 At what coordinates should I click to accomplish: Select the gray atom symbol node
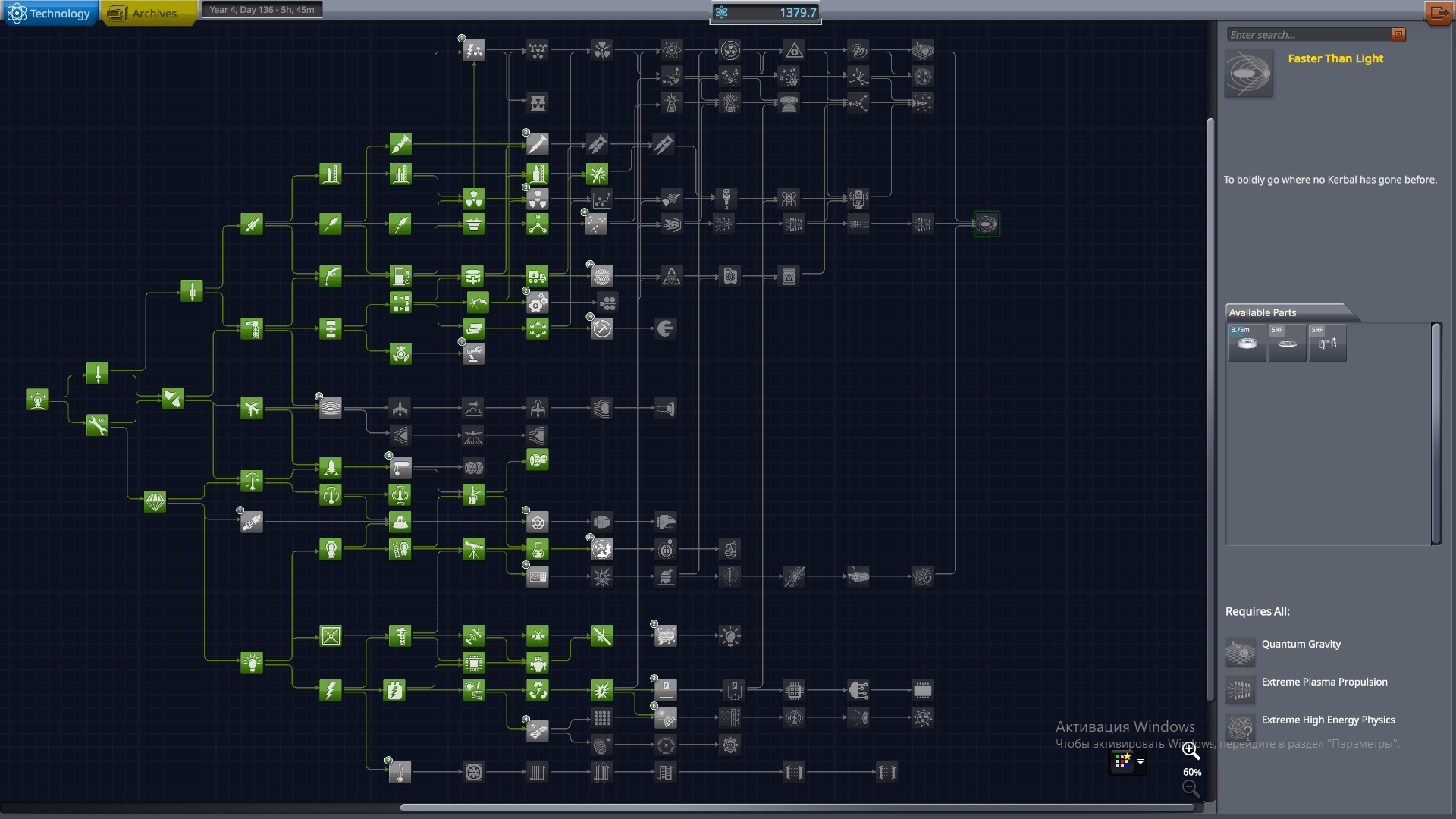[671, 50]
